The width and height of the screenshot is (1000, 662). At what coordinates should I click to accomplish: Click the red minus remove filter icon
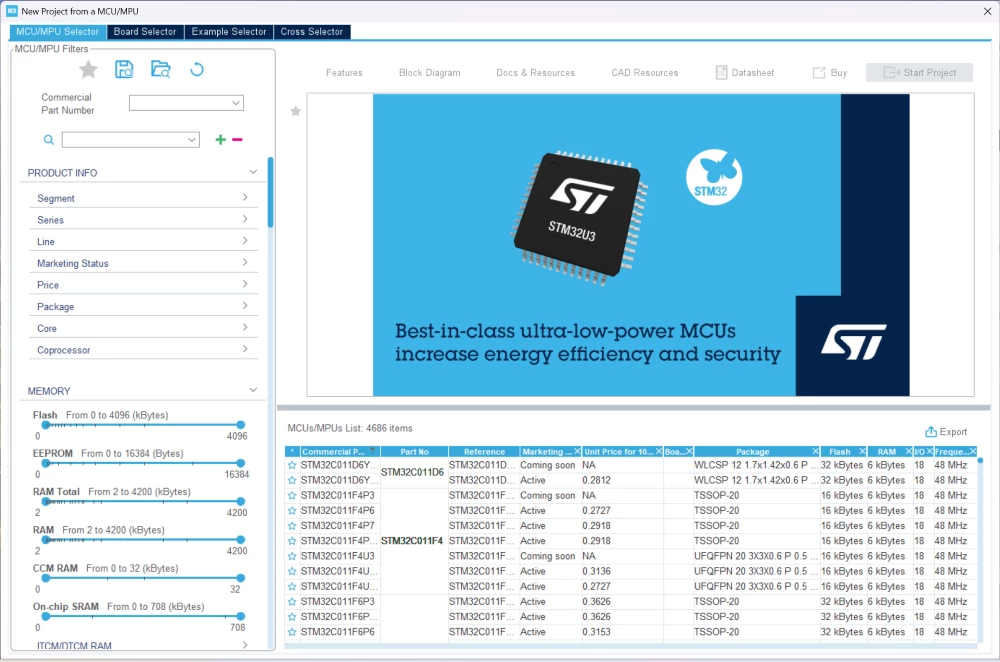(237, 140)
